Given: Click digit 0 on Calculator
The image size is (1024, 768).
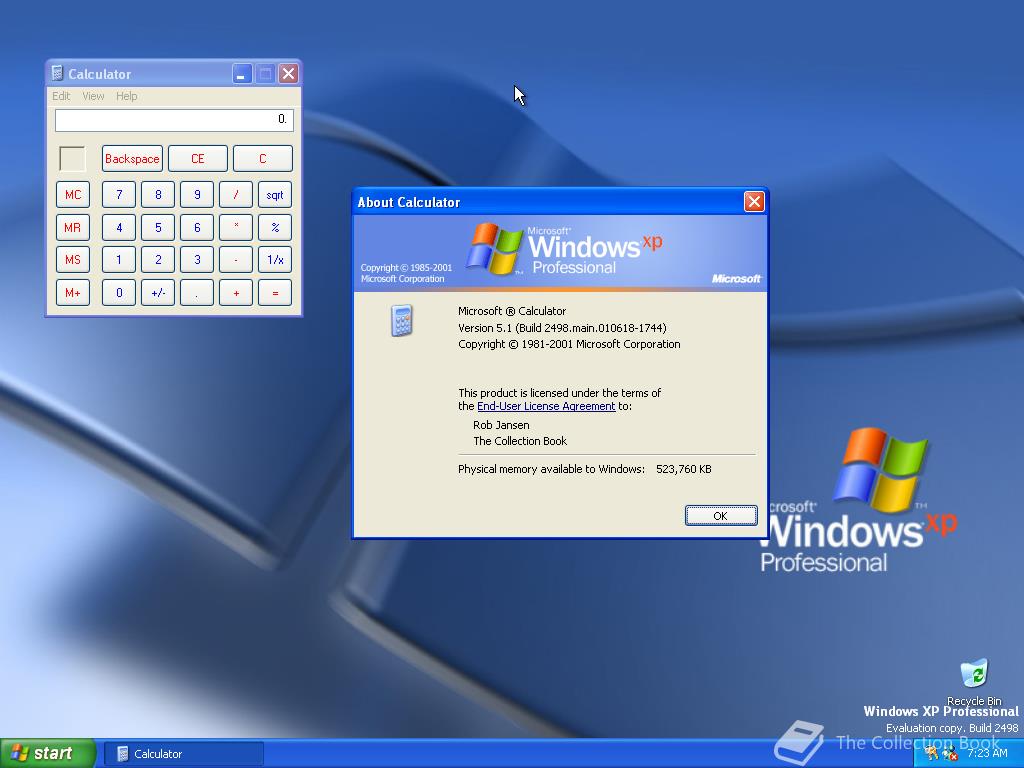Looking at the screenshot, I should [x=119, y=293].
